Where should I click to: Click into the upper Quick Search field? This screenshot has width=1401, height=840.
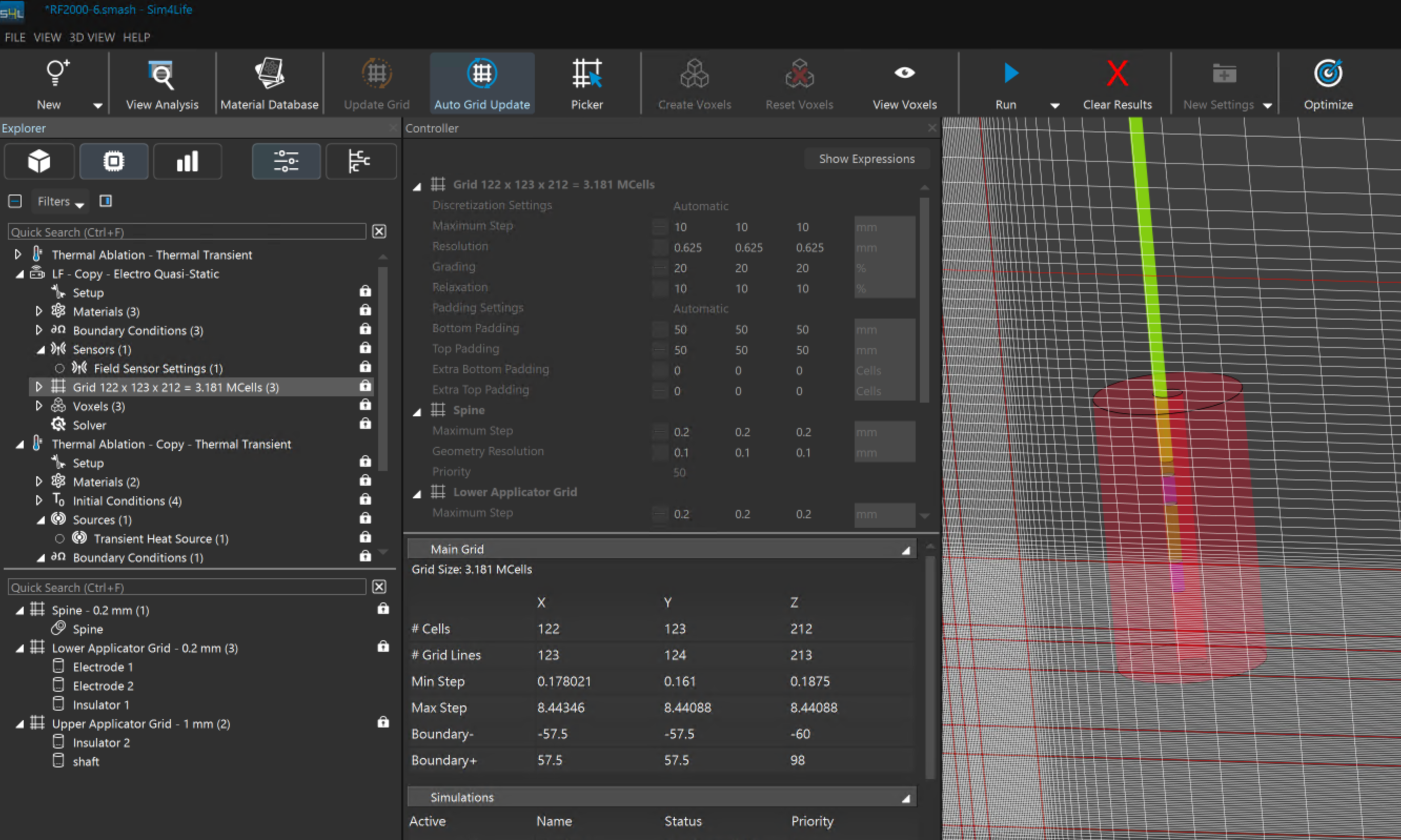point(187,232)
